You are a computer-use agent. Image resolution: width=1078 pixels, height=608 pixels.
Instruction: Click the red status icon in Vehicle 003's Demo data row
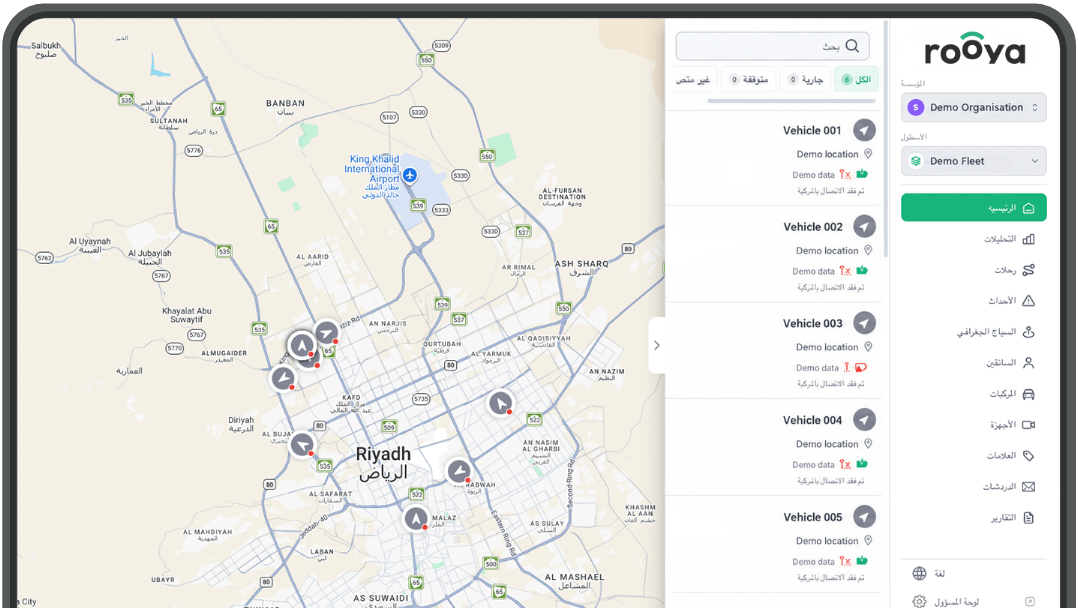(x=861, y=367)
